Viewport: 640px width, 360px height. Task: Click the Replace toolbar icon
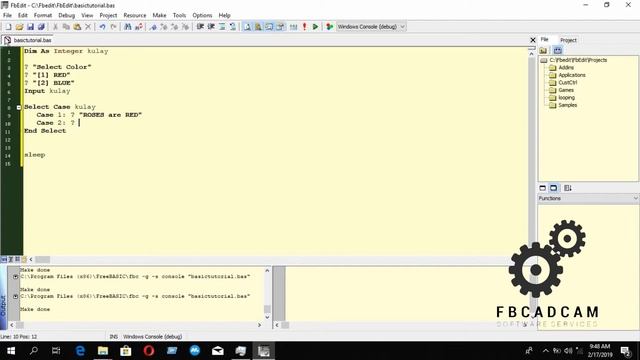139,27
